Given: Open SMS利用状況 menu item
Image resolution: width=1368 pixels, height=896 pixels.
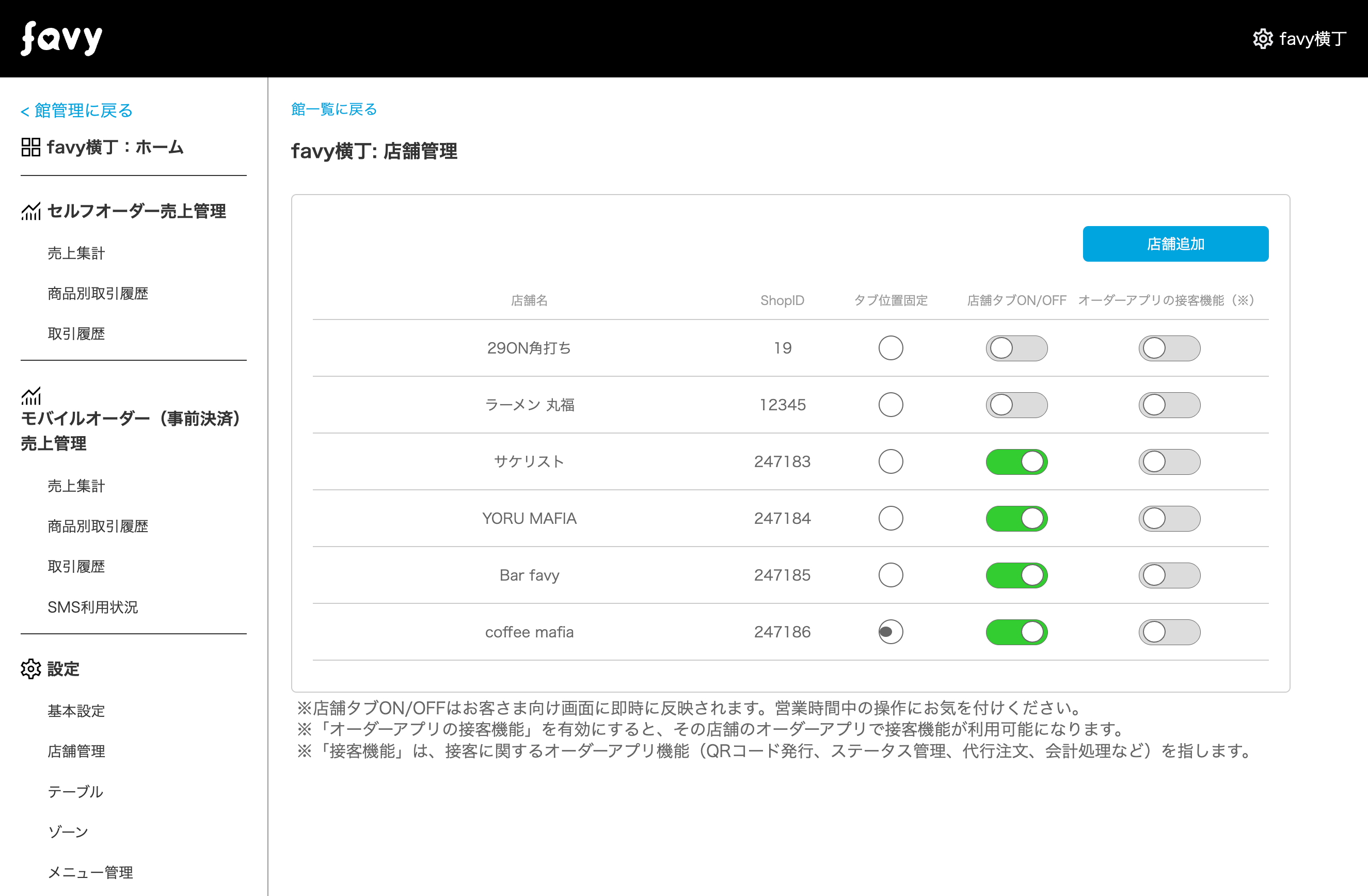Looking at the screenshot, I should [x=92, y=607].
